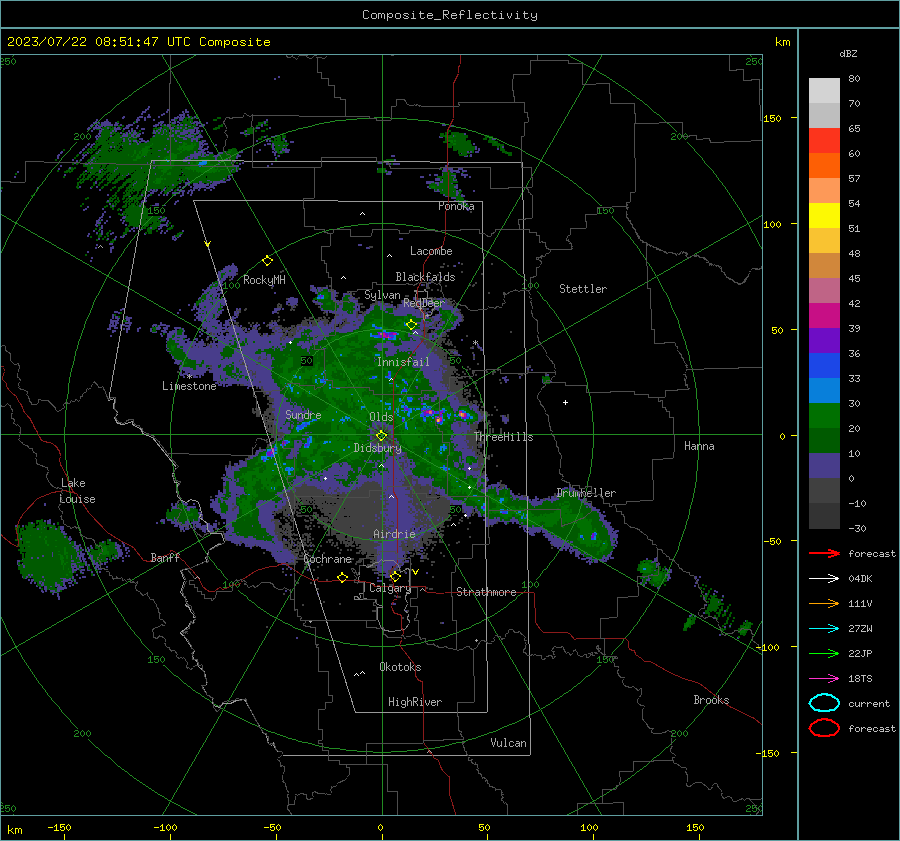This screenshot has height=841, width=900.
Task: Click the Airdrie label
Action: [394, 534]
